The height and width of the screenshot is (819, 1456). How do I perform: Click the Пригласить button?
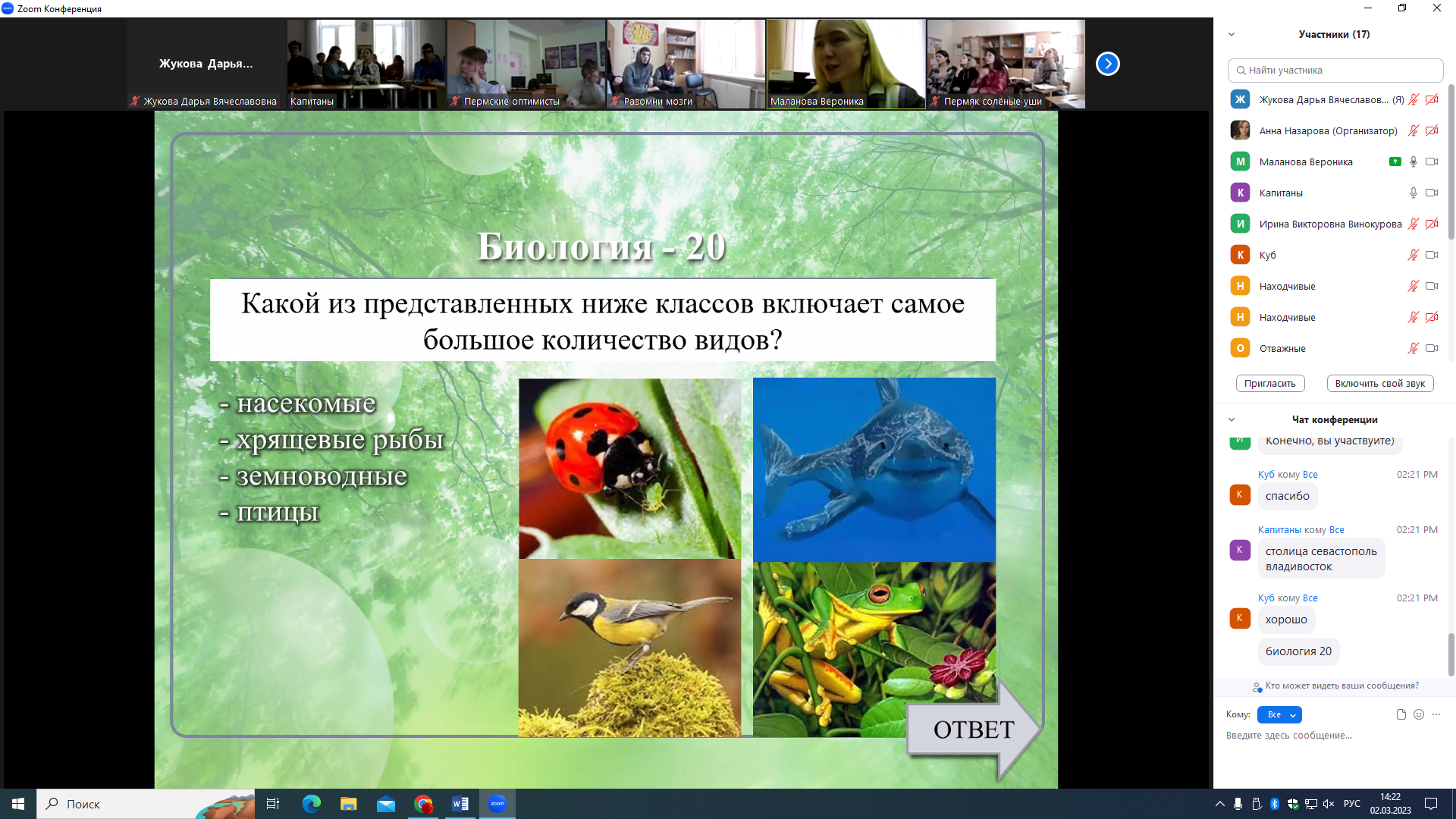(1270, 384)
